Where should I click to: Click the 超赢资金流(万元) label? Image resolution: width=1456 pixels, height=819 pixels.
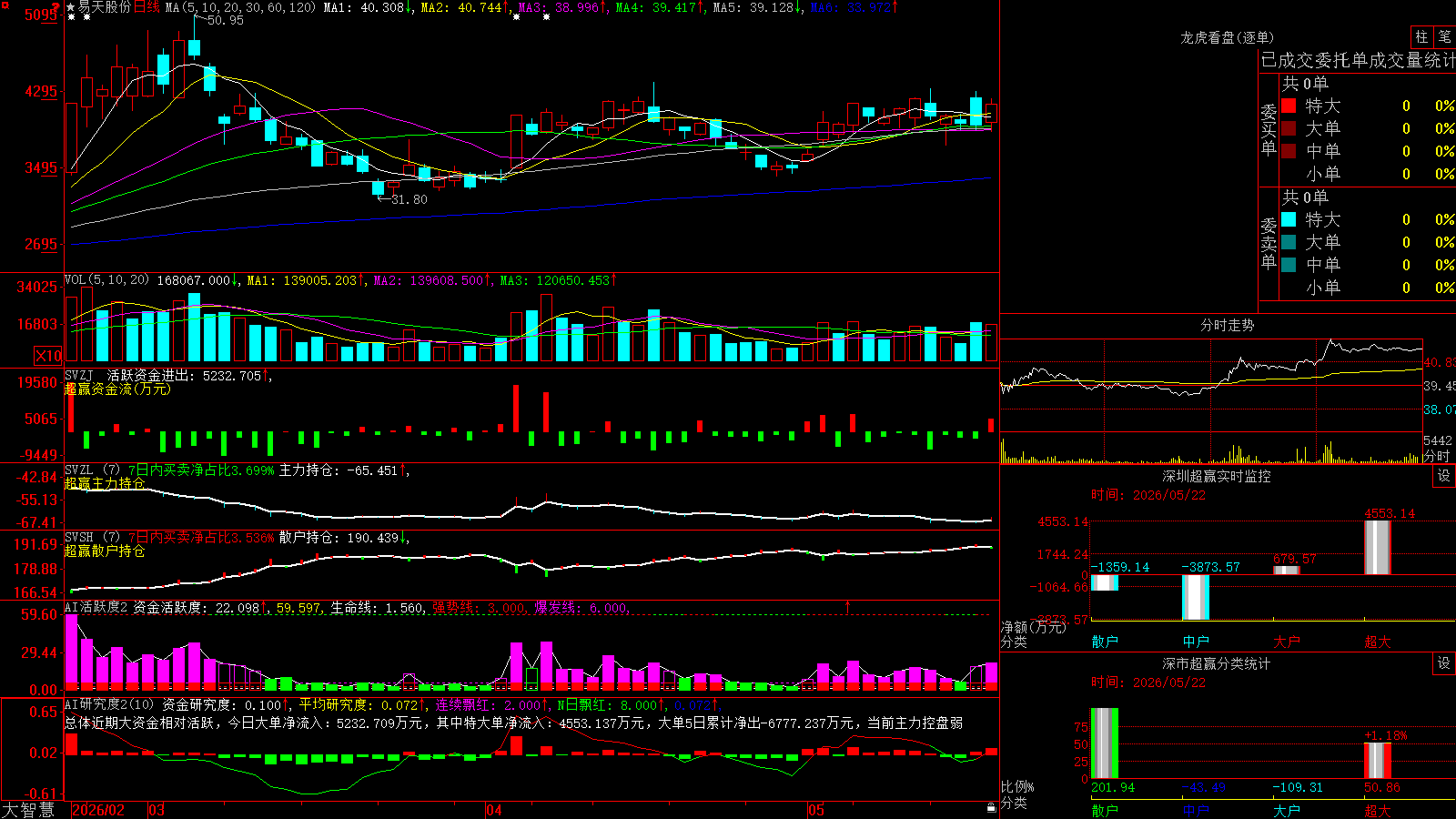[117, 389]
